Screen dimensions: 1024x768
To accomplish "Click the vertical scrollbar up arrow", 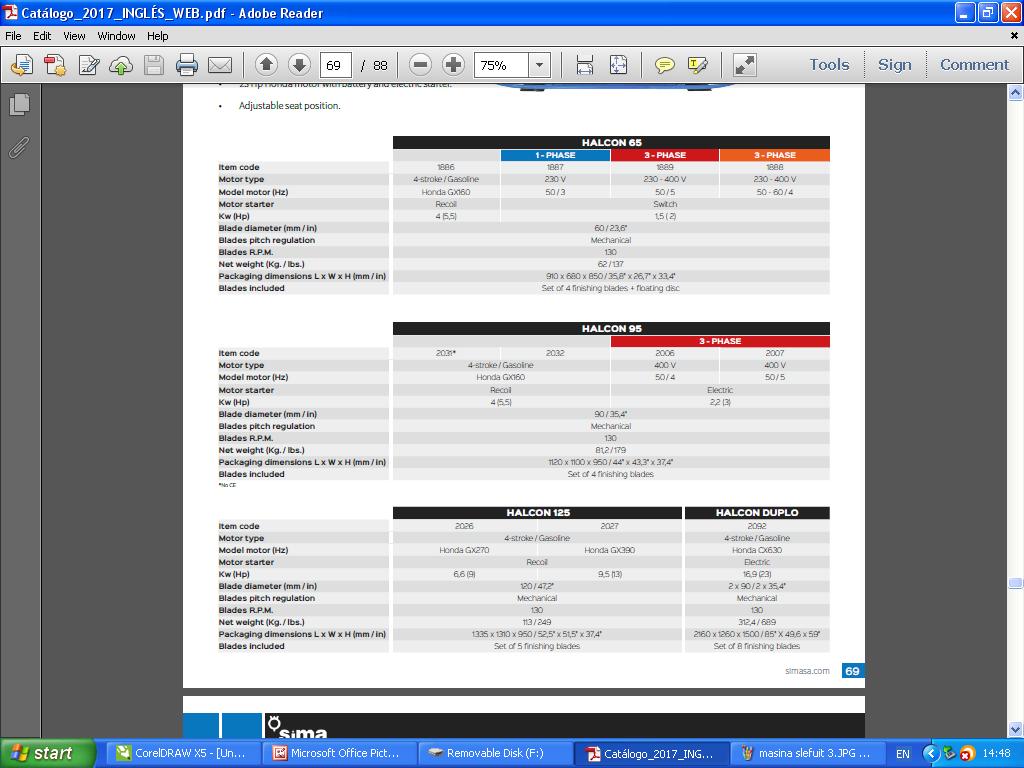I will click(x=1015, y=93).
